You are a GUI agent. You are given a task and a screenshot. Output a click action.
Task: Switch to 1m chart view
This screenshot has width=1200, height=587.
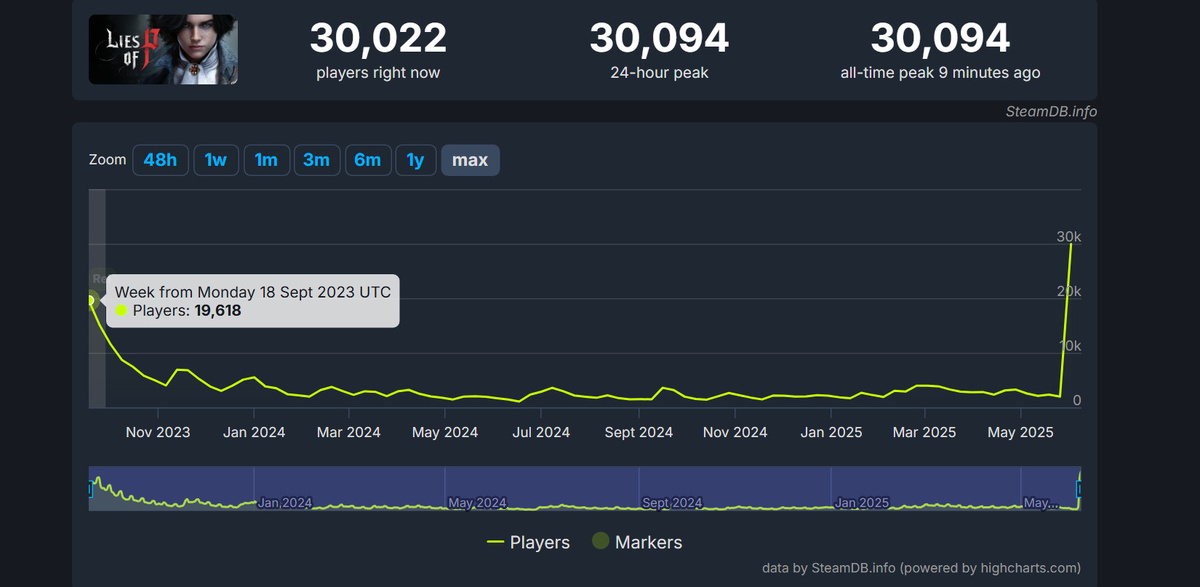click(x=266, y=160)
